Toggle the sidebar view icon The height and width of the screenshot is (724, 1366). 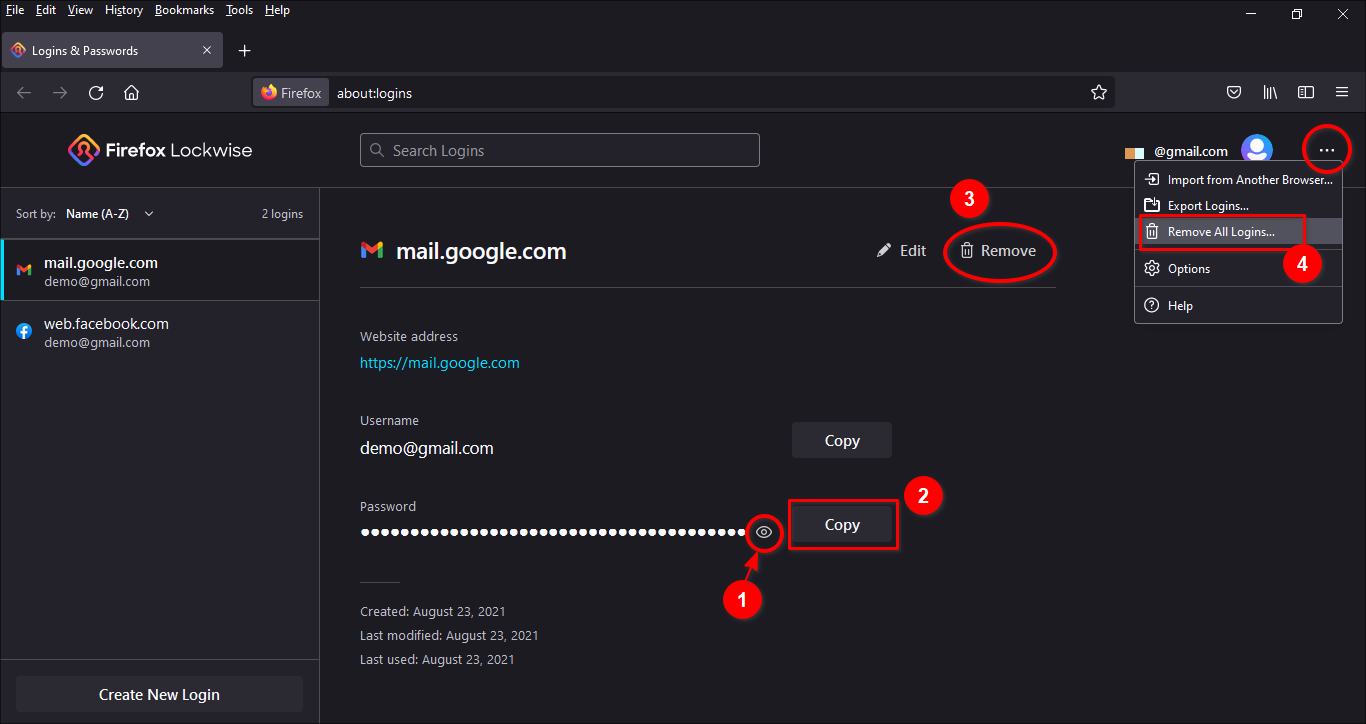[1306, 93]
